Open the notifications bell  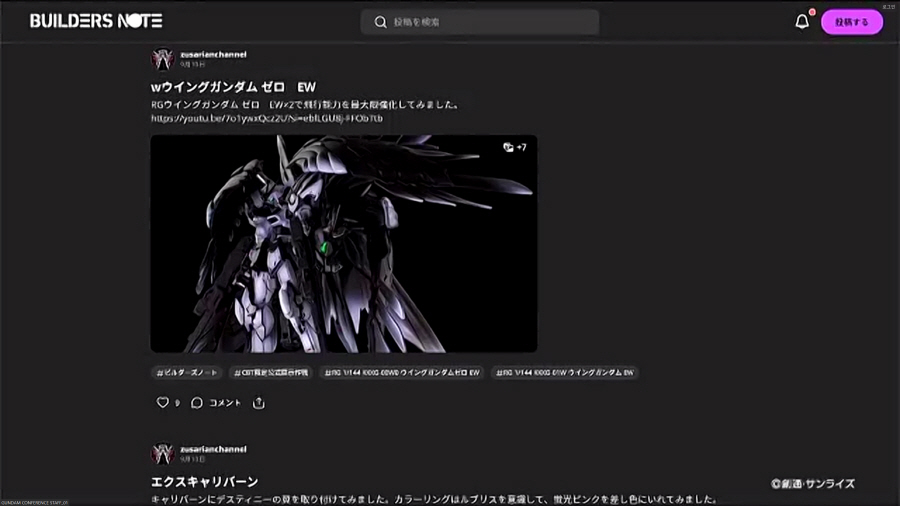(802, 22)
